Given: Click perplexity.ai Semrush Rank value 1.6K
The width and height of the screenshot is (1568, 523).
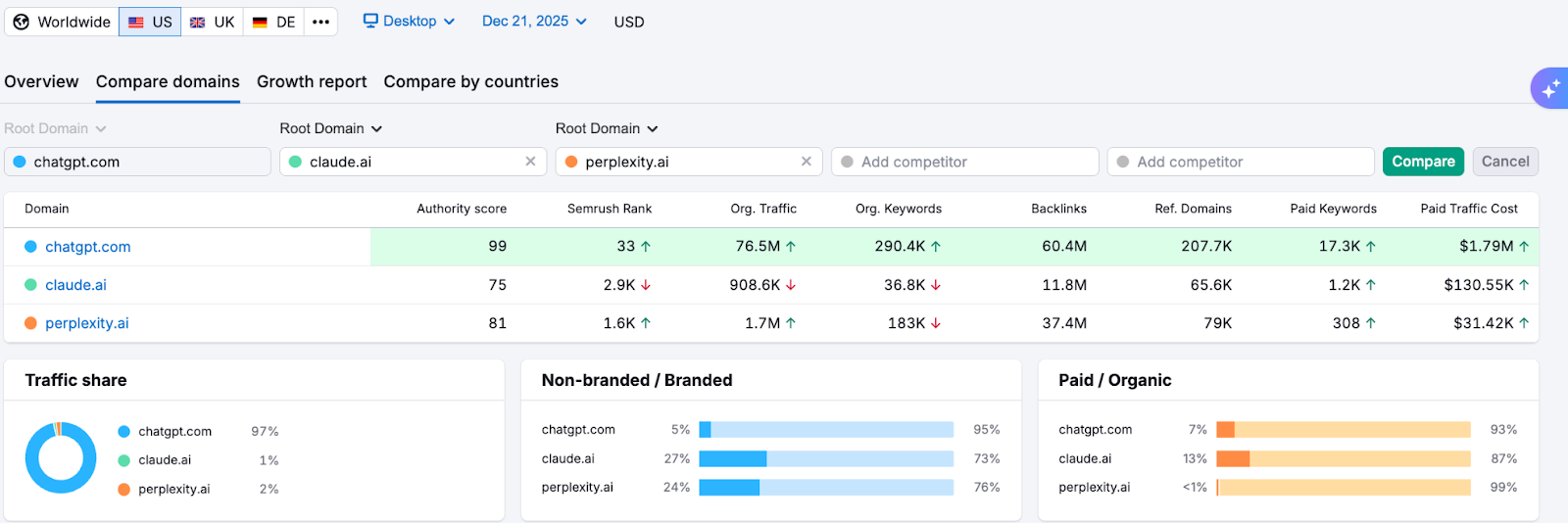Looking at the screenshot, I should click(x=619, y=323).
